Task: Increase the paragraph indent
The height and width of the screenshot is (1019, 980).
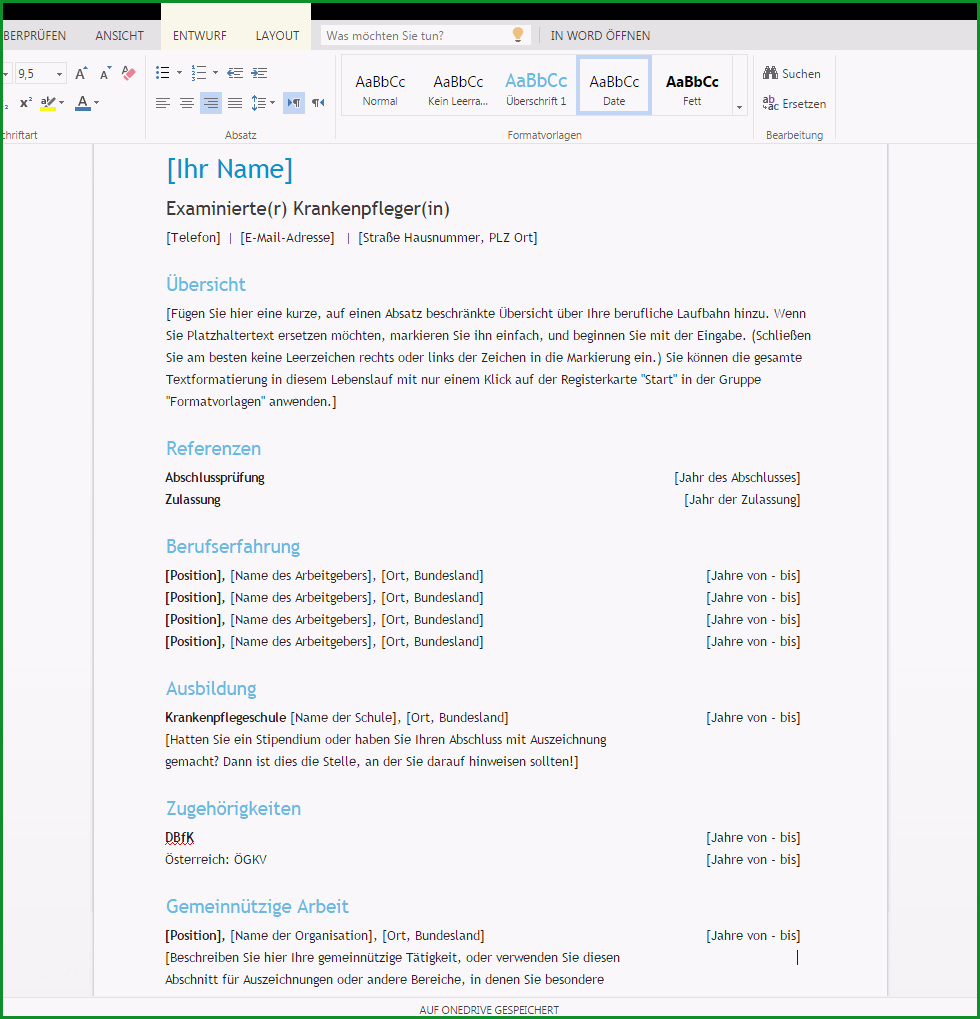Action: click(x=259, y=73)
